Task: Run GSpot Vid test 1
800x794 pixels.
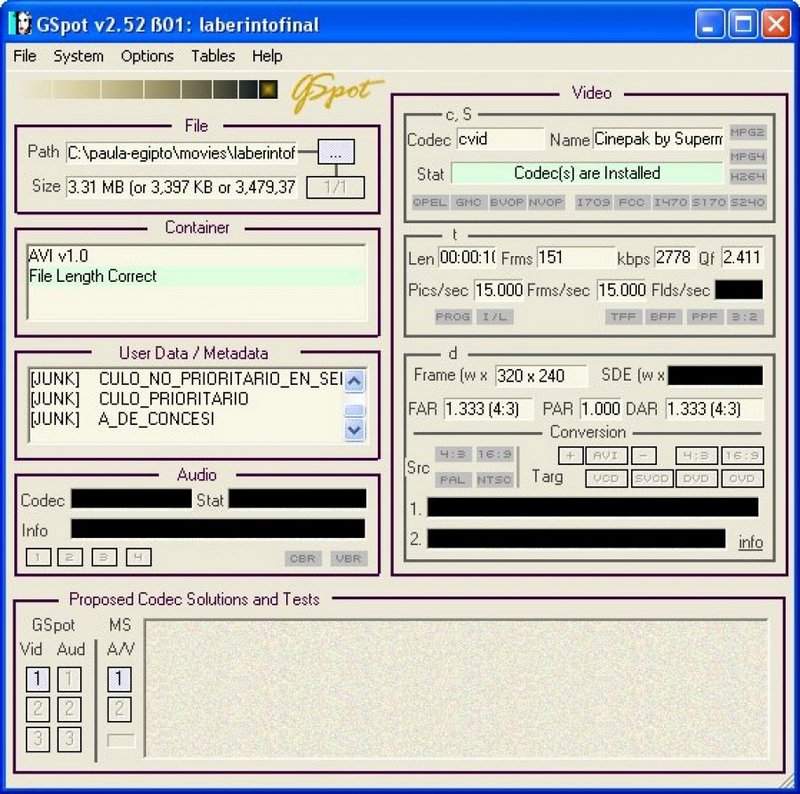Action: (x=38, y=679)
